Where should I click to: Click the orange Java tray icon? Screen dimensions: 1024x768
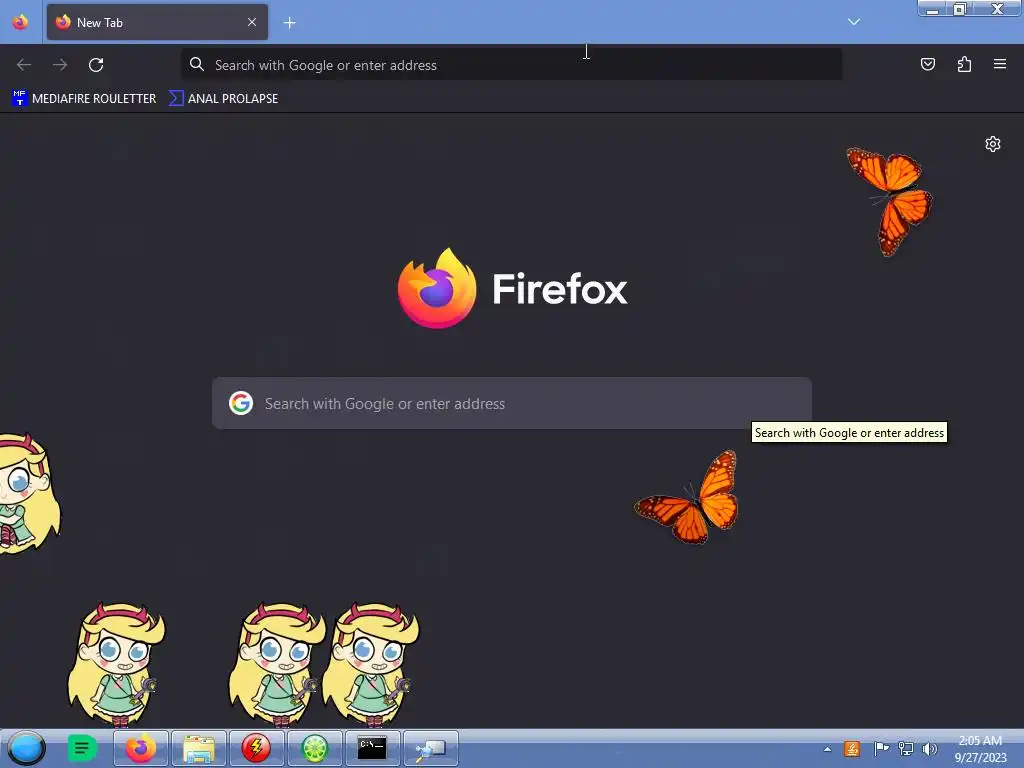tap(852, 748)
